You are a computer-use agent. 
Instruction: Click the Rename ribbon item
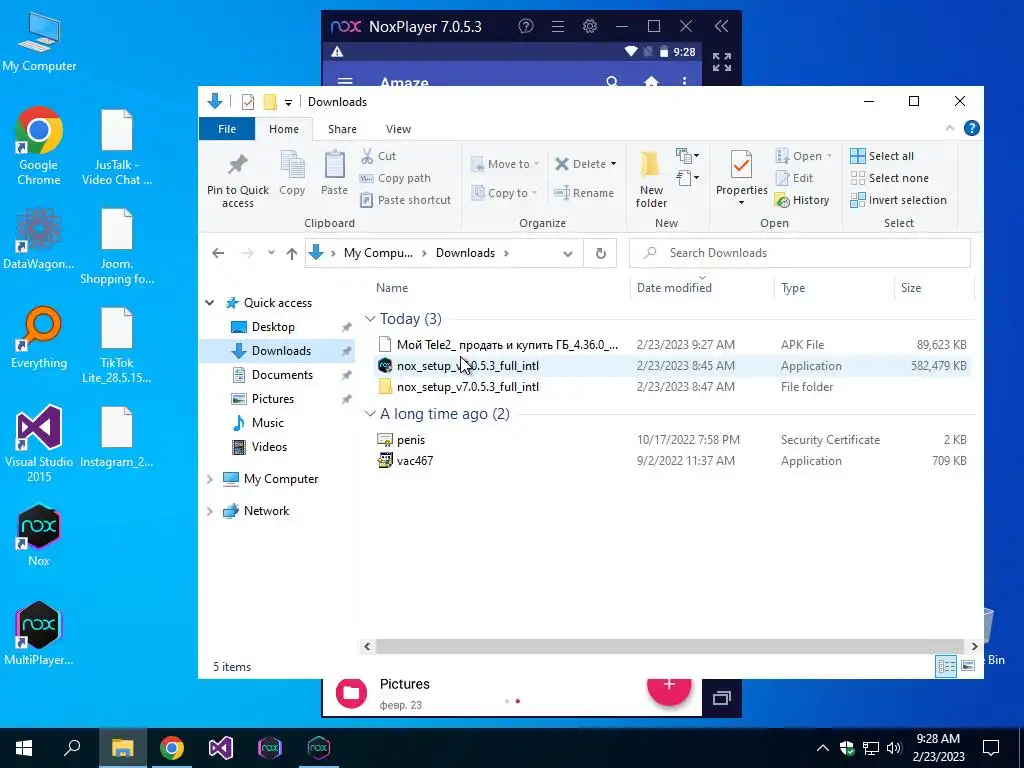pyautogui.click(x=584, y=193)
